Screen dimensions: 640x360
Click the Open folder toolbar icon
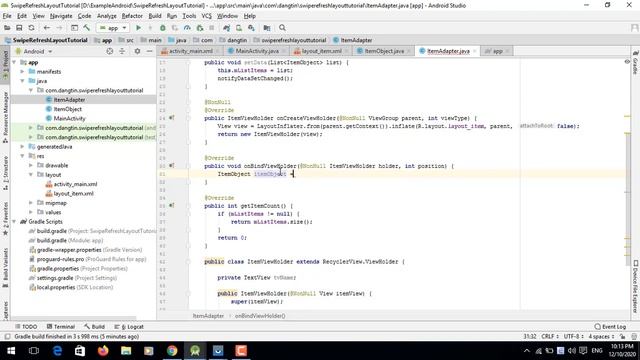pyautogui.click(x=7, y=28)
